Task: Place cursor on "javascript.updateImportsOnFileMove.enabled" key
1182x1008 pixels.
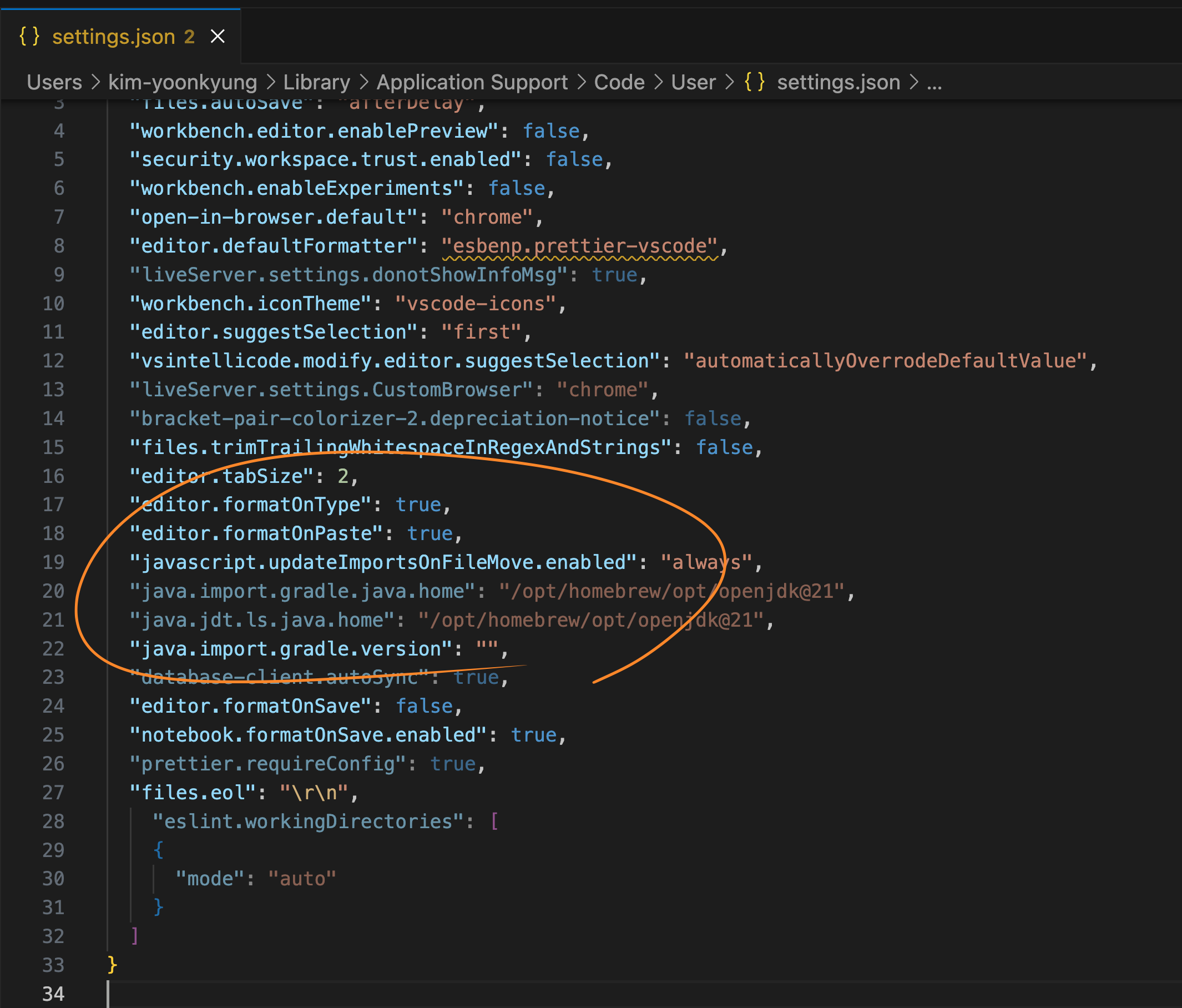Action: pos(383,562)
